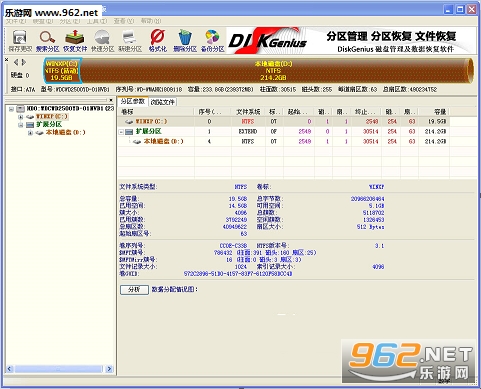
Task: Click the DiskGenius banner logo
Action: tap(267, 41)
